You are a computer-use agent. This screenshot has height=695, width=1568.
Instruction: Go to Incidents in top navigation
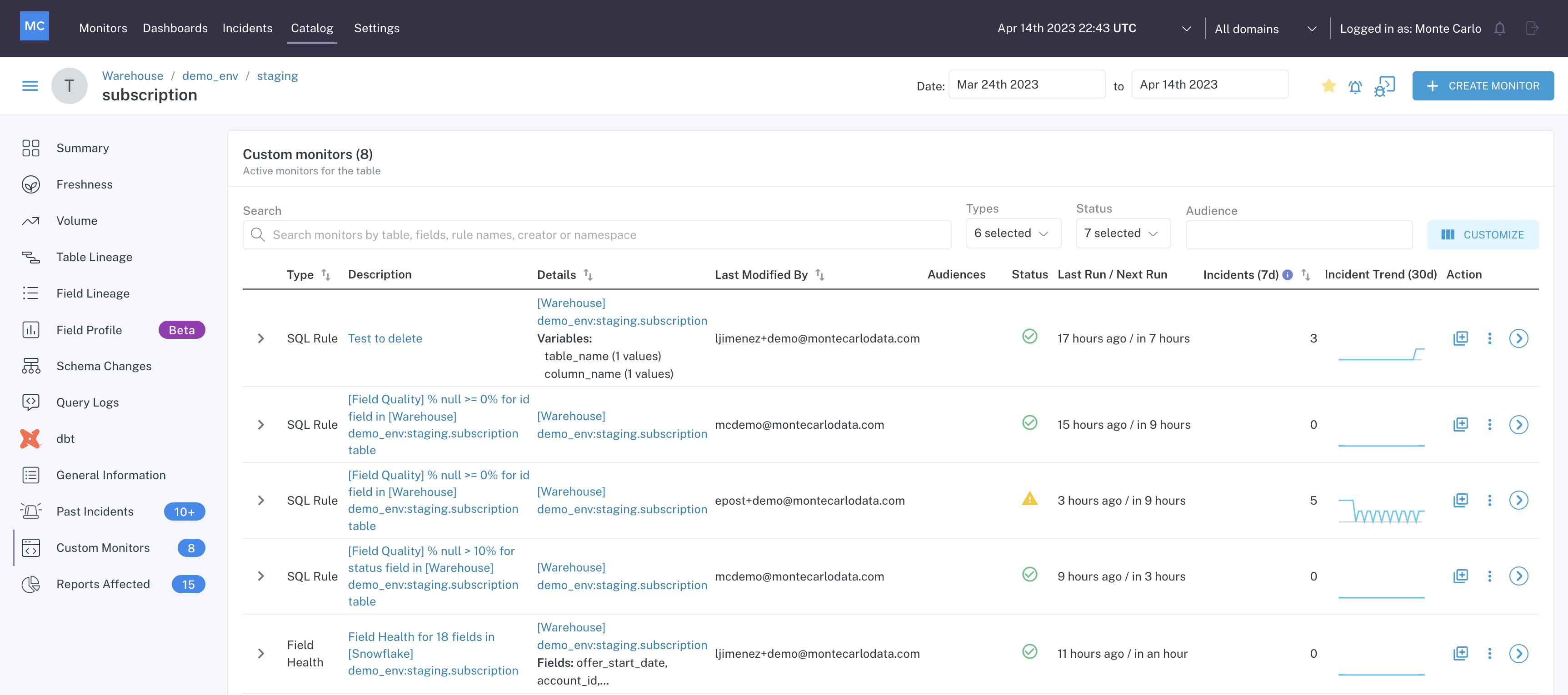247,28
